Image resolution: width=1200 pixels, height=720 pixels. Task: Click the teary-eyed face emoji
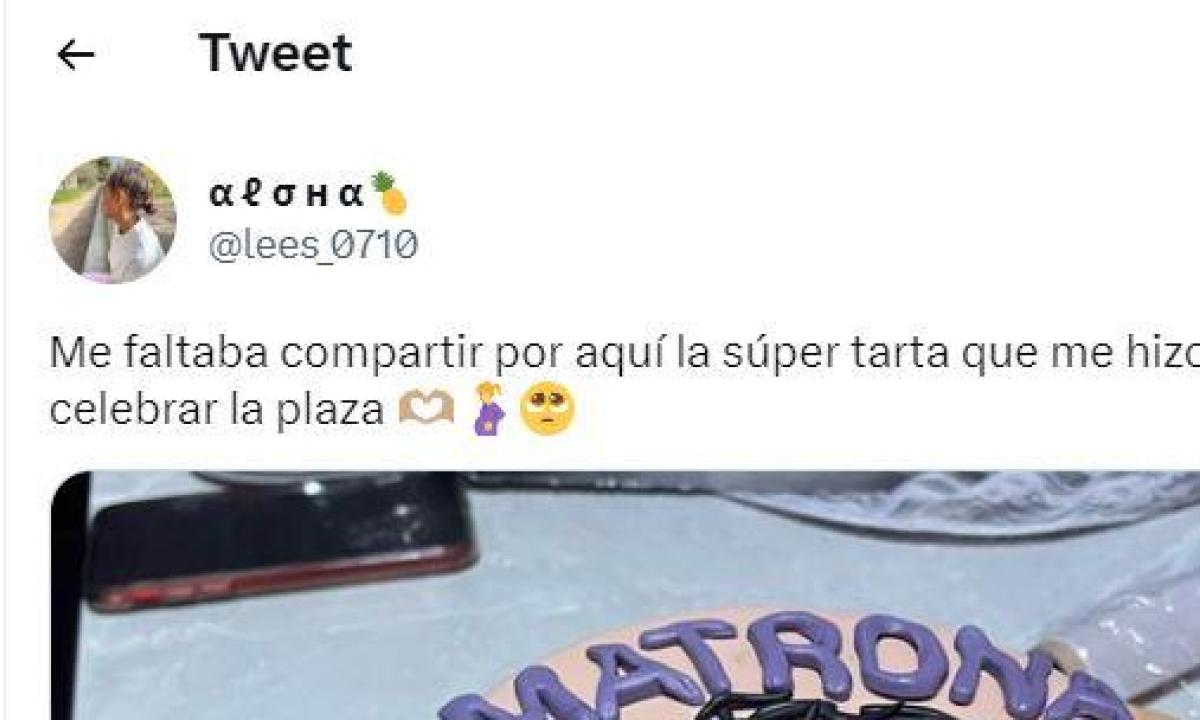pos(548,409)
